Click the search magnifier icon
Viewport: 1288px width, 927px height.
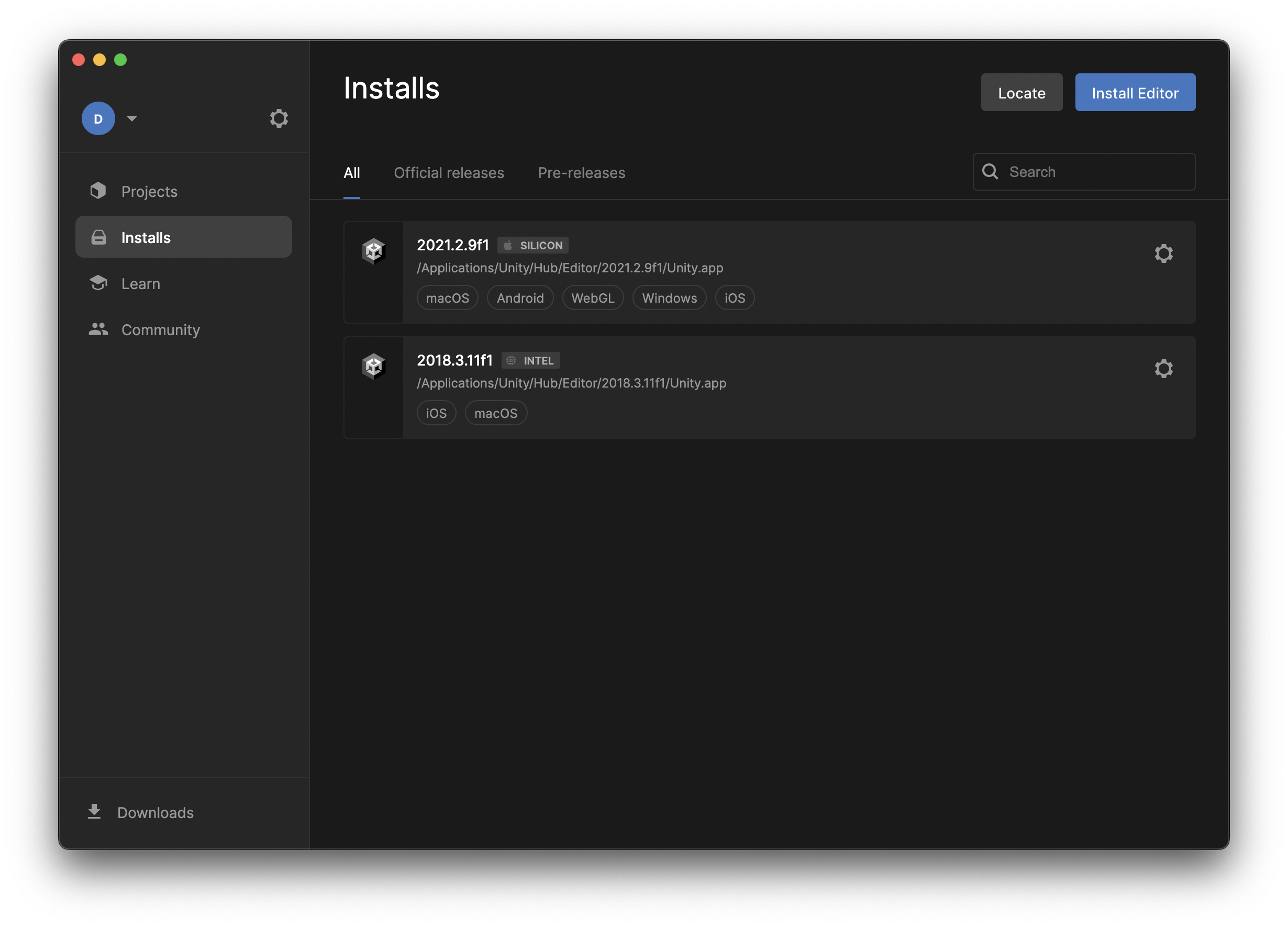(990, 172)
